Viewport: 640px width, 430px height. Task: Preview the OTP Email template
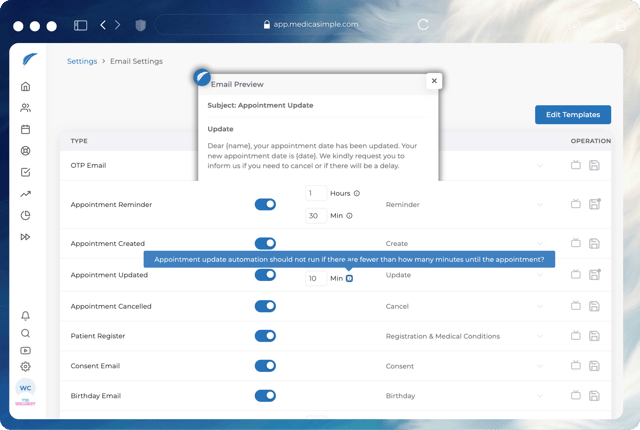pyautogui.click(x=576, y=165)
